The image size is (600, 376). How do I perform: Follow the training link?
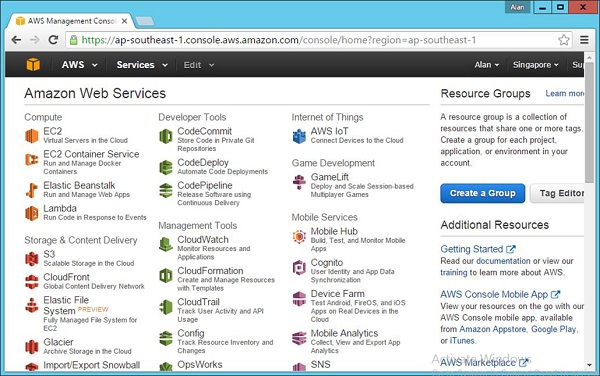[x=453, y=272]
